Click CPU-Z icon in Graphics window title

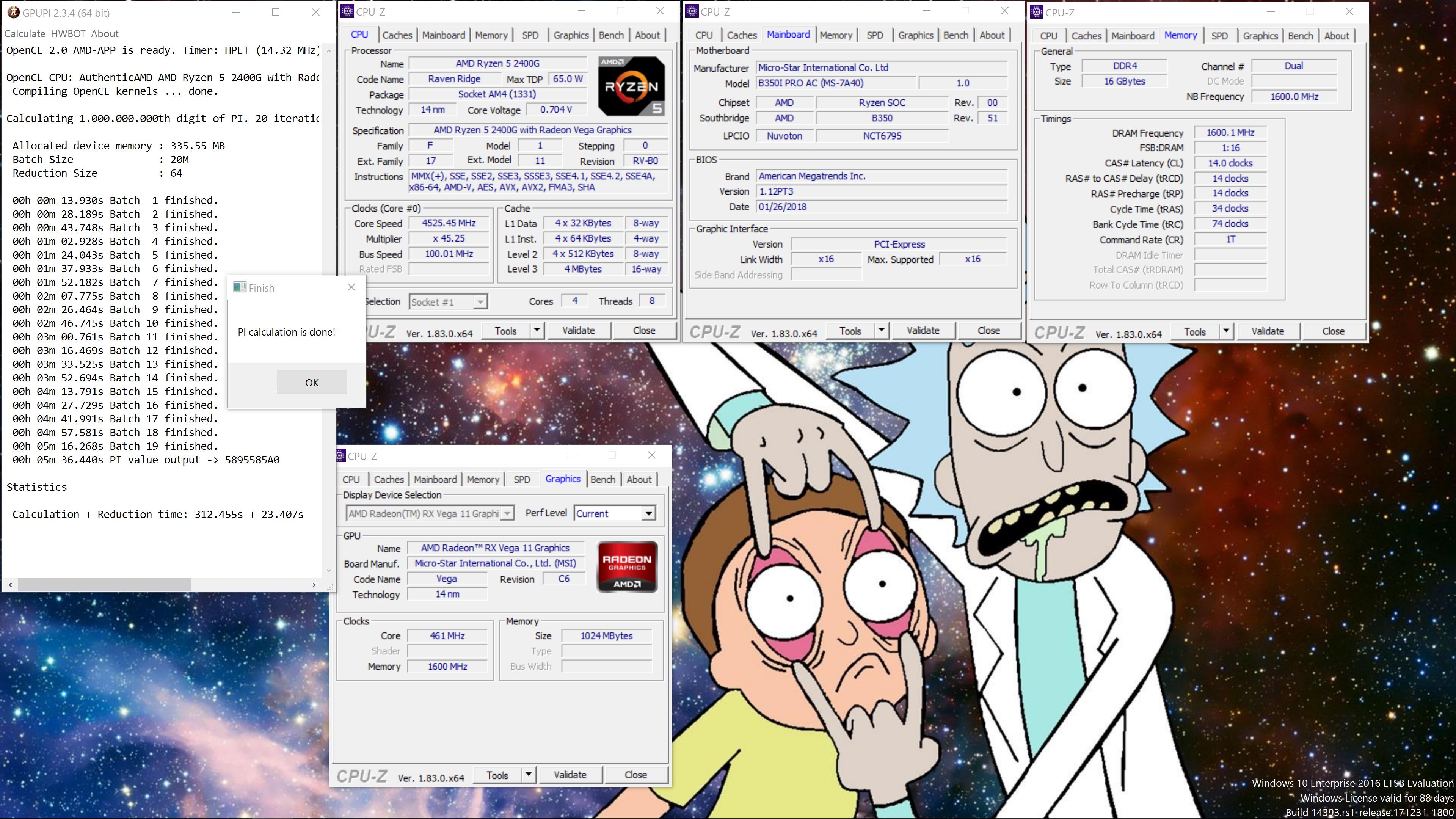(x=340, y=455)
